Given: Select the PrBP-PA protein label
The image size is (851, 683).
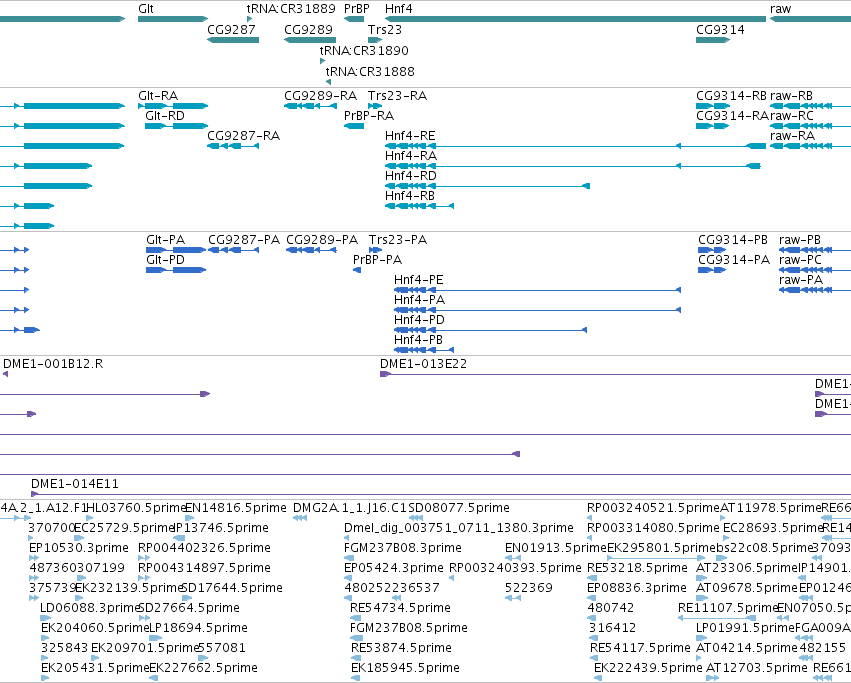Looking at the screenshot, I should tap(377, 260).
